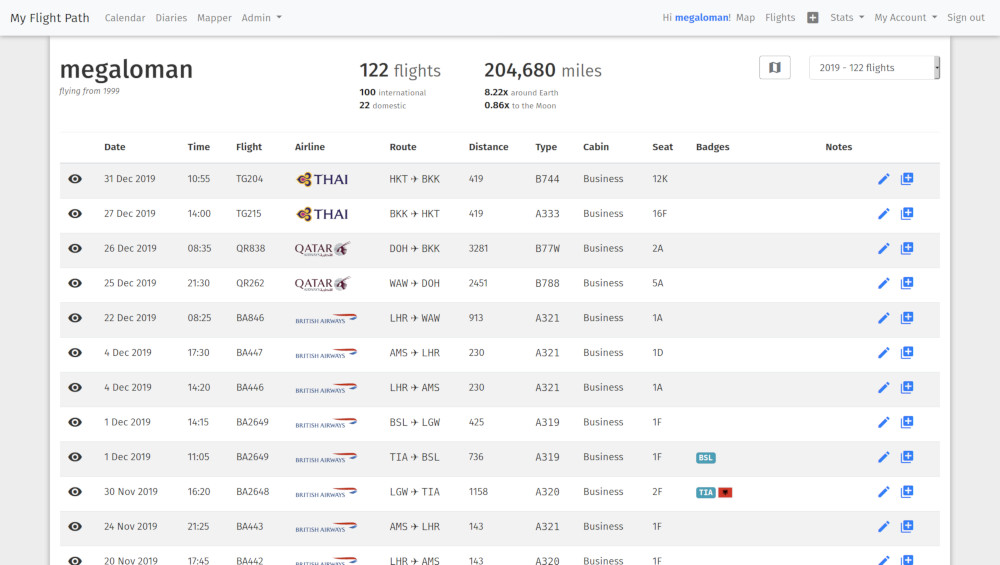
Task: Click the add flight plus icon in navbar
Action: (x=812, y=18)
